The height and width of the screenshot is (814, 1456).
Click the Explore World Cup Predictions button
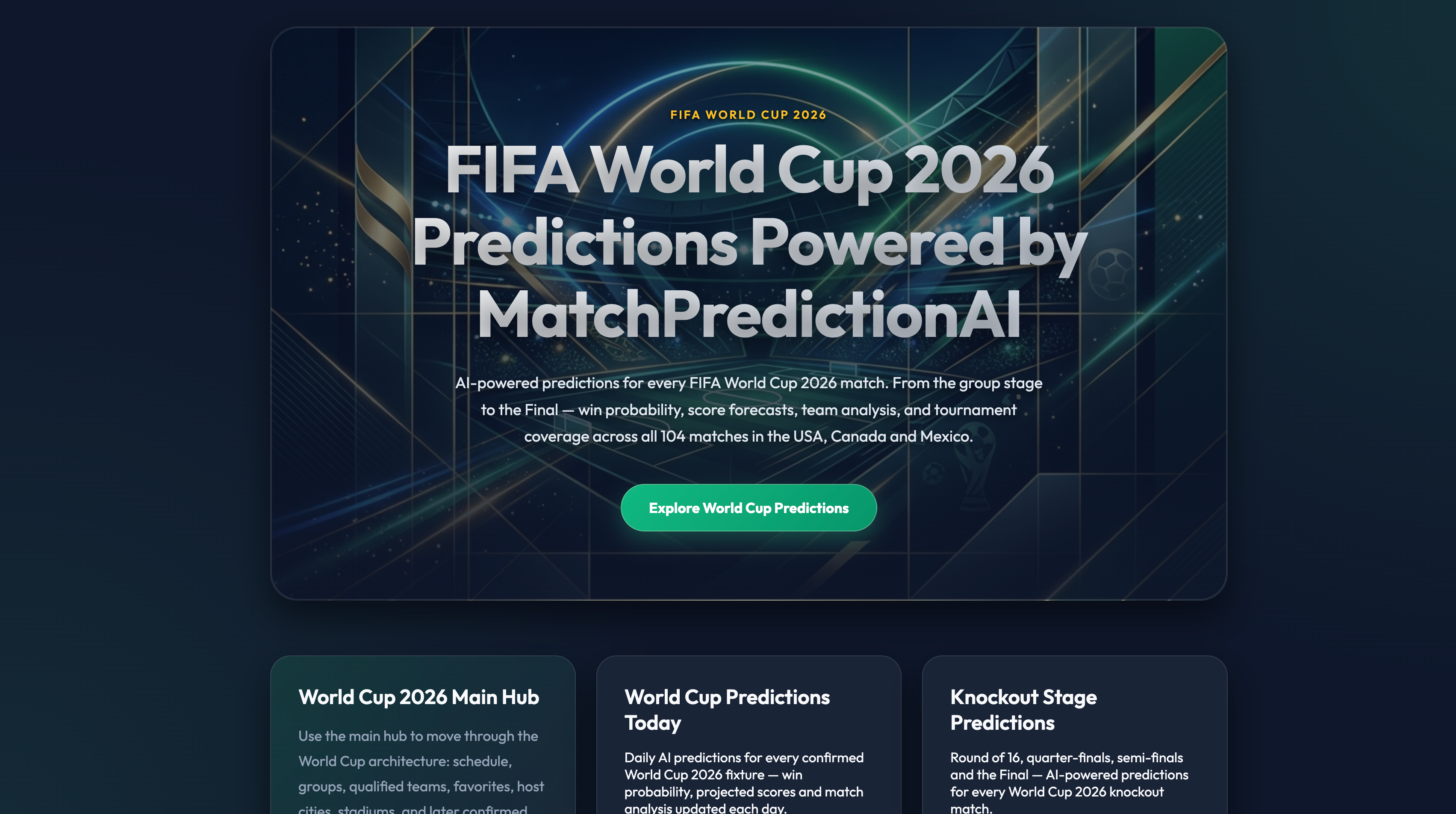pyautogui.click(x=749, y=507)
